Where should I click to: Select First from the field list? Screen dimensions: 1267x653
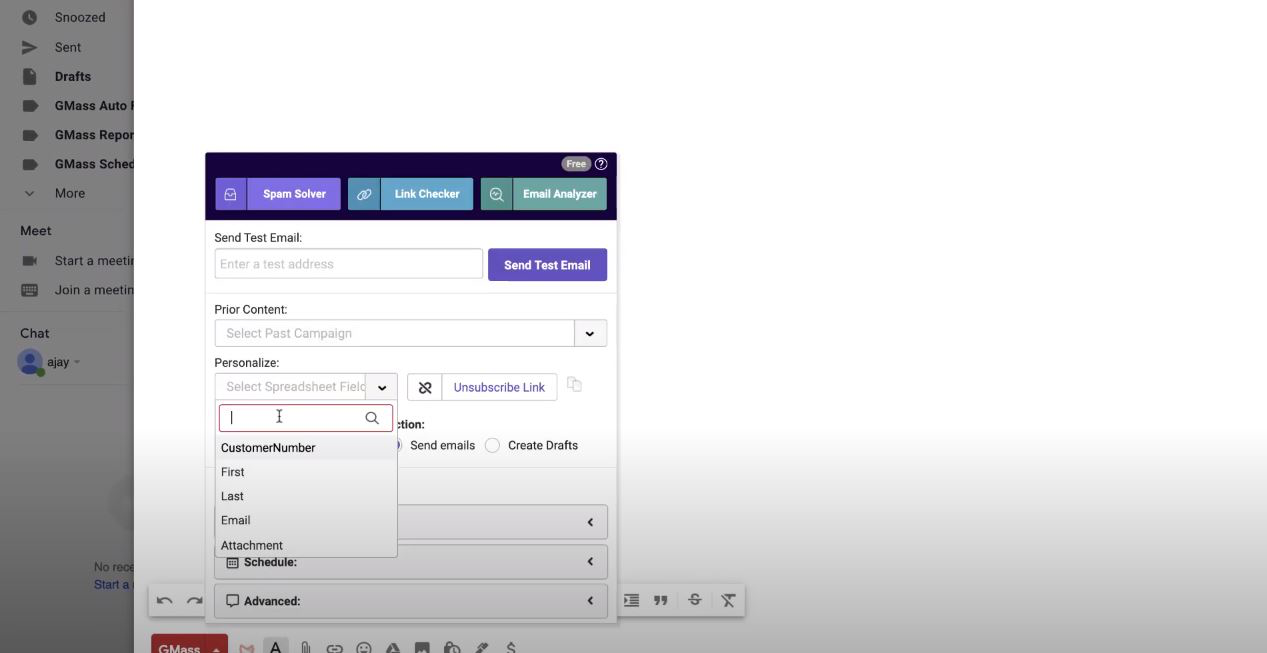[x=306, y=472]
